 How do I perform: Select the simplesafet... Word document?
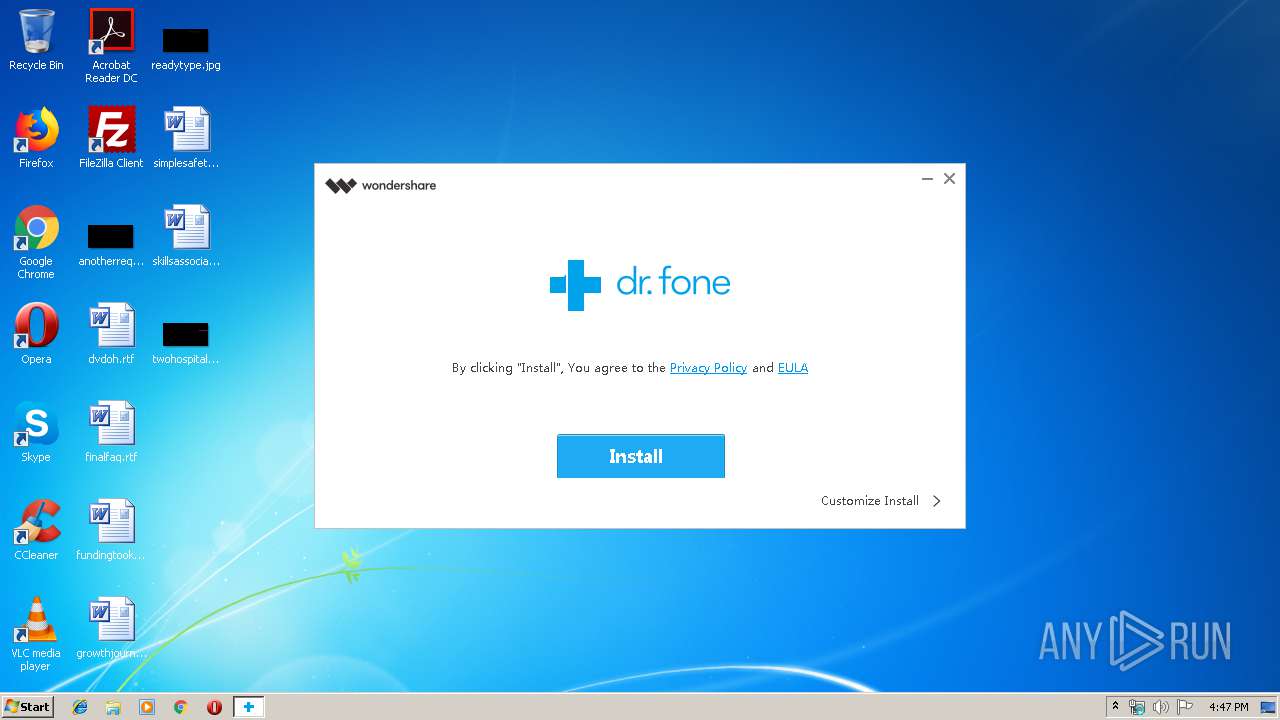[186, 138]
